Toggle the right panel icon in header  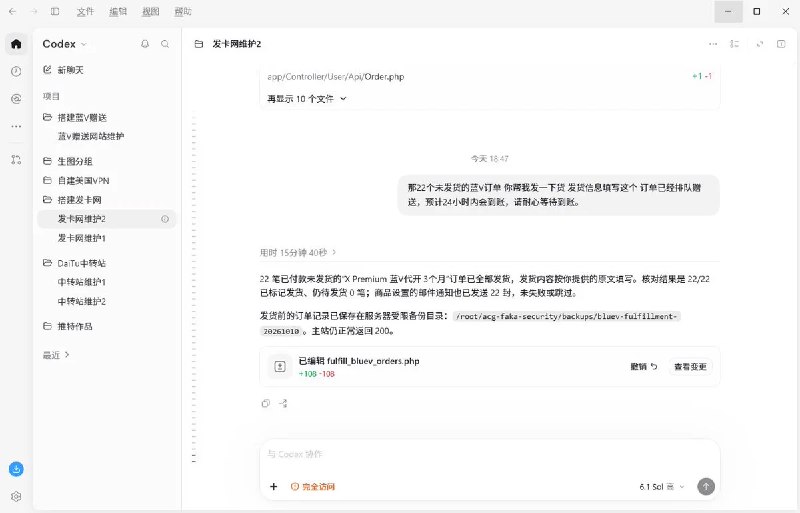[781, 44]
